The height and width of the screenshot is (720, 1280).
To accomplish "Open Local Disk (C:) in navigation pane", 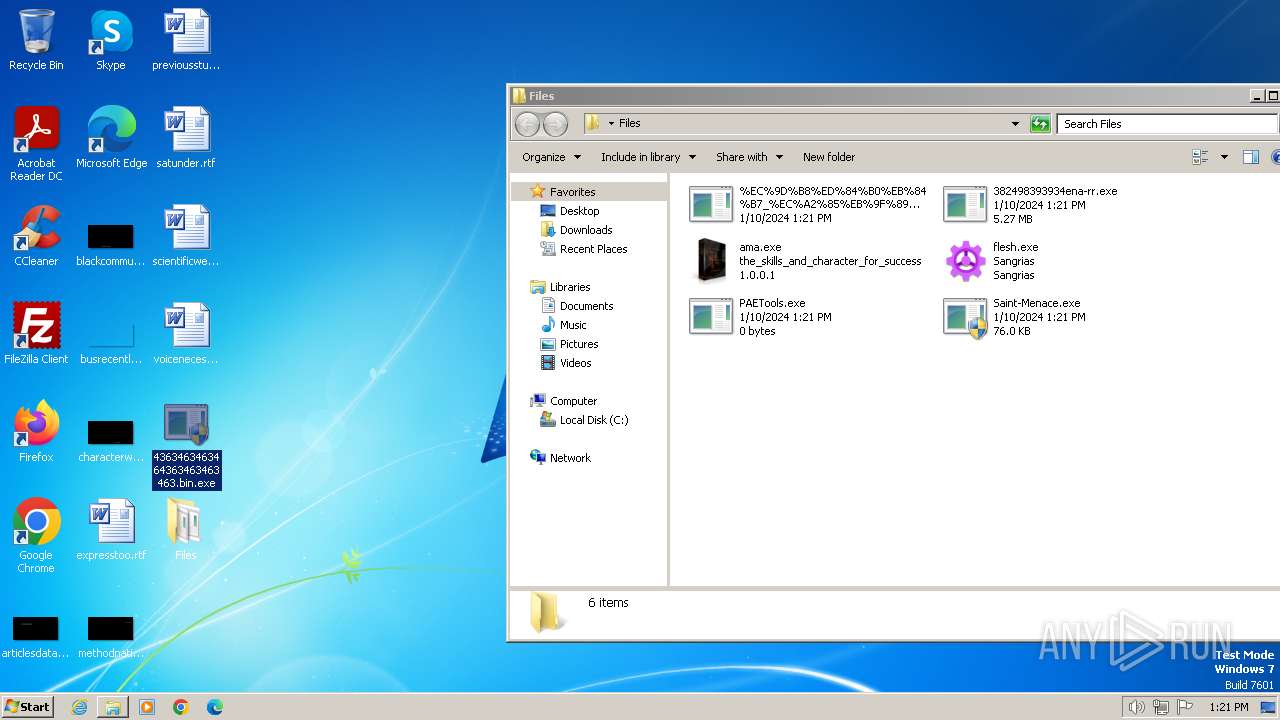I will (x=594, y=420).
